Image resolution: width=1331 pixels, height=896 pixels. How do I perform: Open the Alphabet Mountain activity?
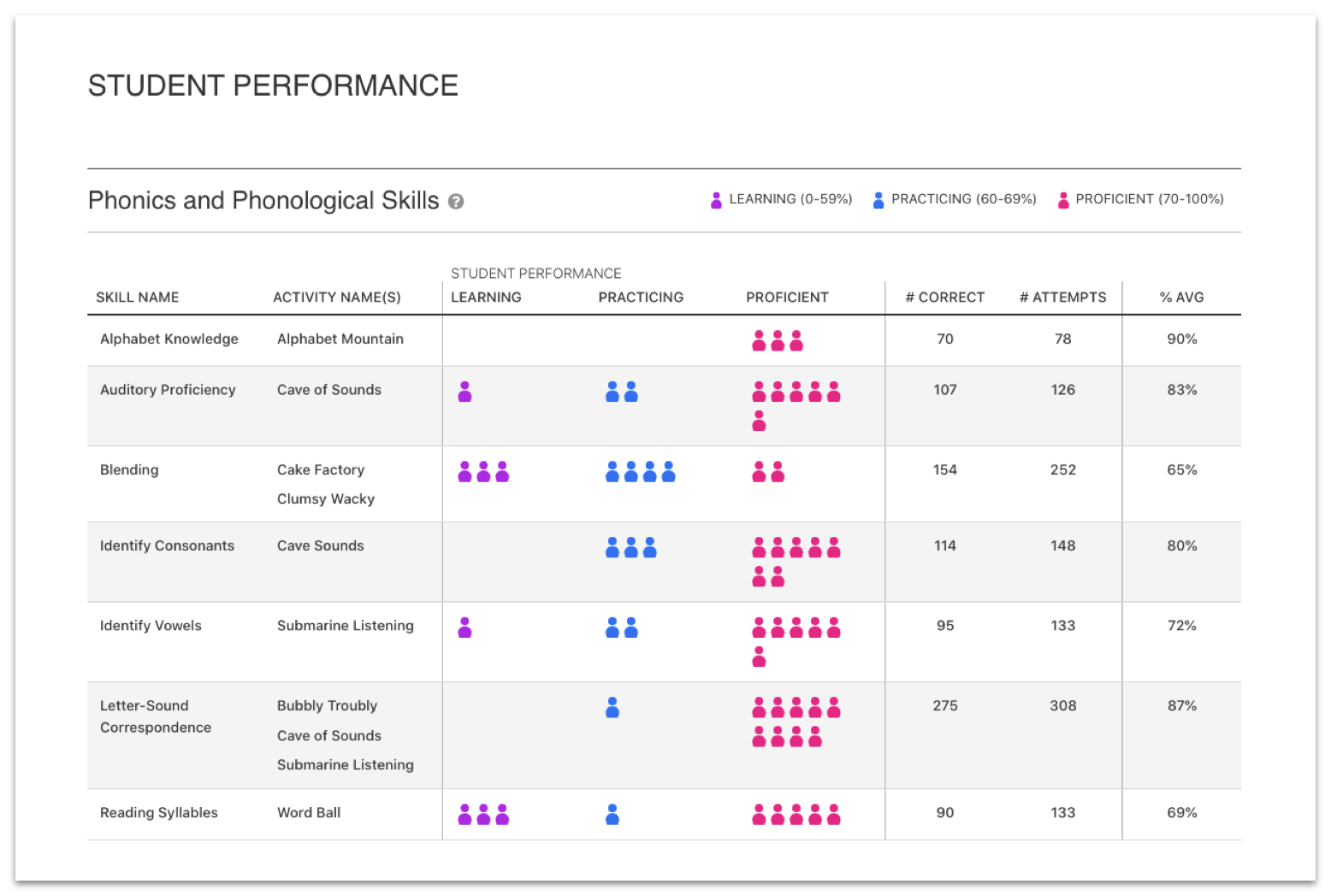coord(340,339)
